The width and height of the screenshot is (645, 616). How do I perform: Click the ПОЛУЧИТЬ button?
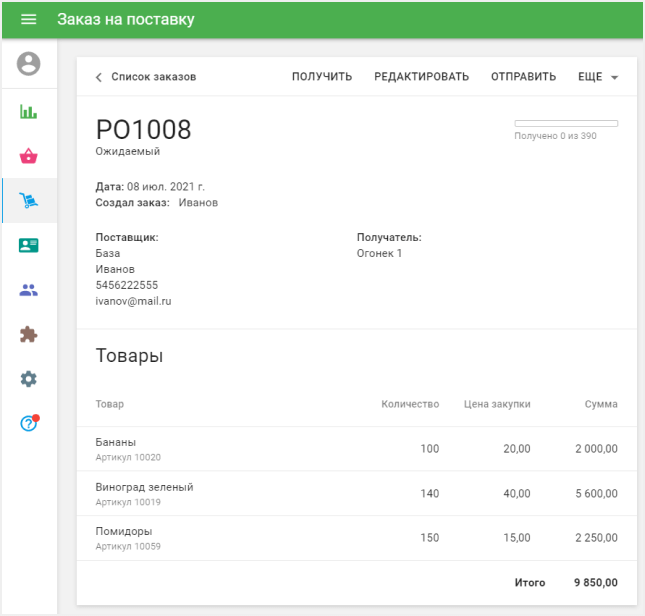coord(322,77)
